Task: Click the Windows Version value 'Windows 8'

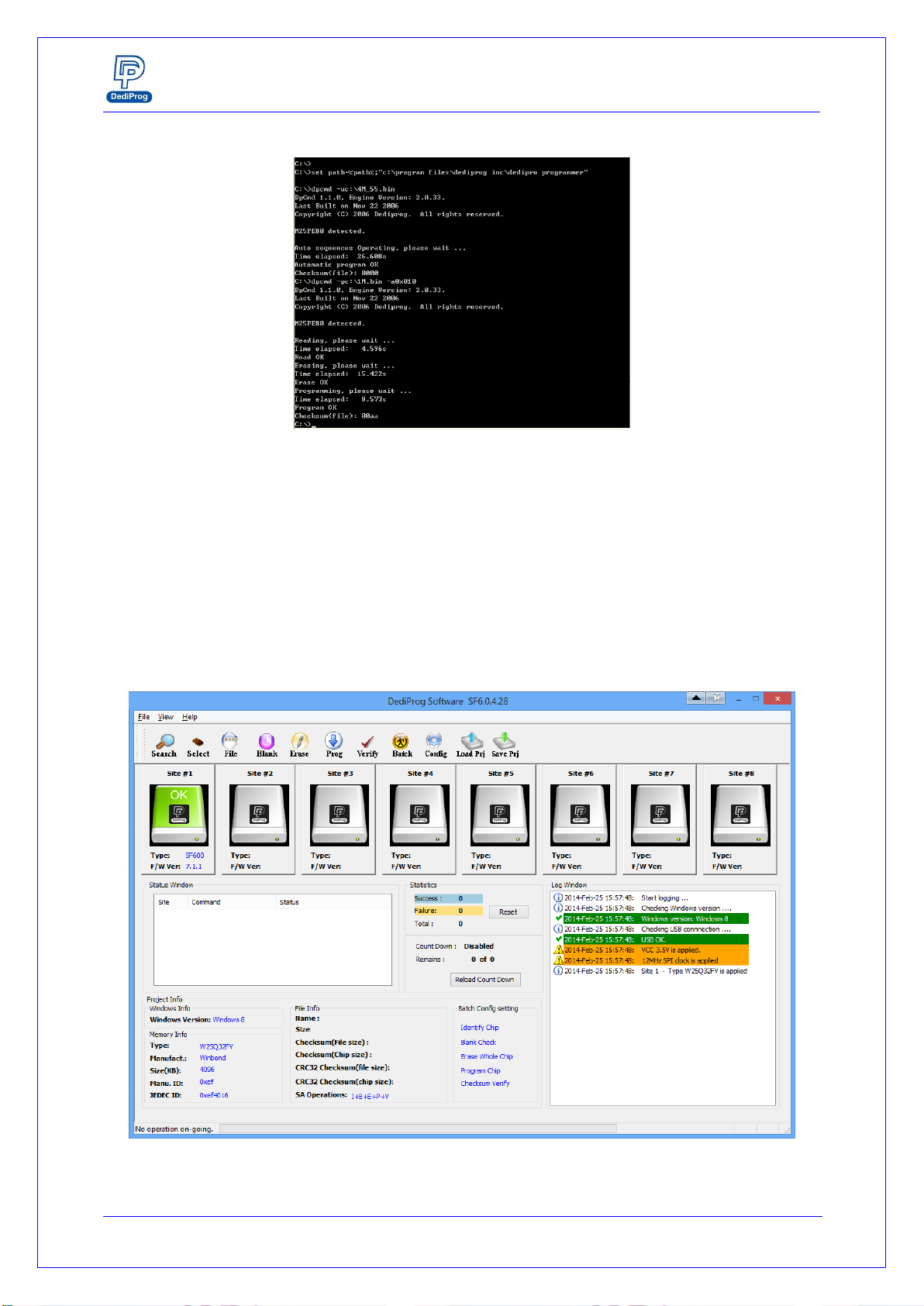Action: [229, 1020]
